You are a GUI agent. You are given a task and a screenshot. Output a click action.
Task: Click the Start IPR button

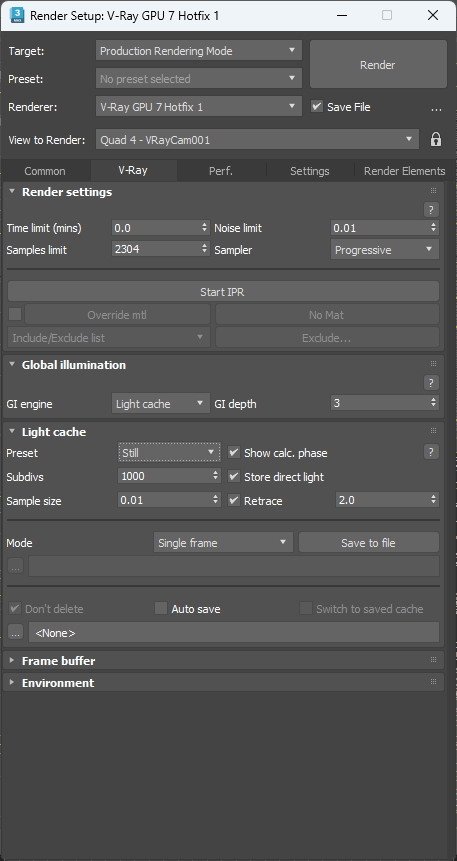pos(223,292)
